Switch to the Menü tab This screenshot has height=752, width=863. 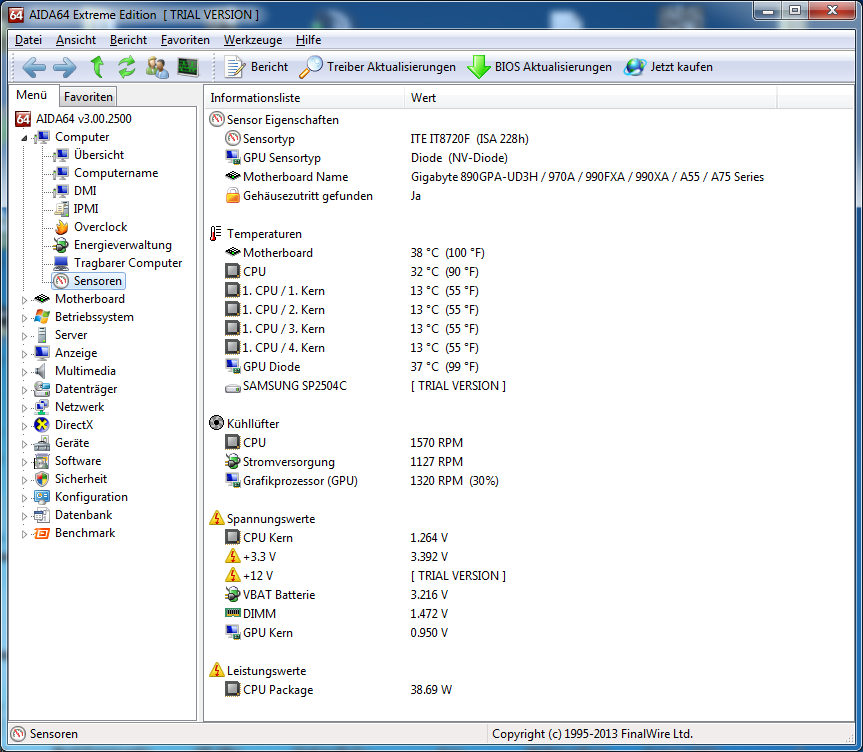click(x=31, y=95)
